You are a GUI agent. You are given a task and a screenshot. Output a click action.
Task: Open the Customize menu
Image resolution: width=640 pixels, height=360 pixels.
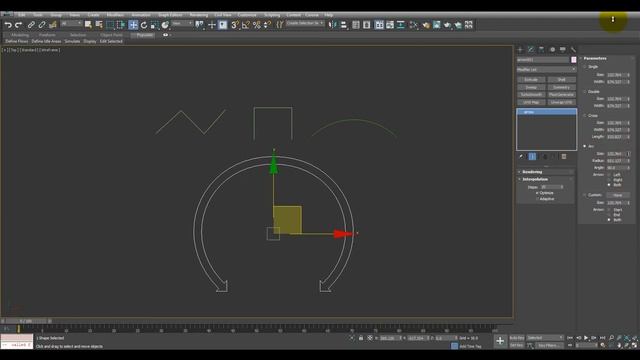click(247, 15)
